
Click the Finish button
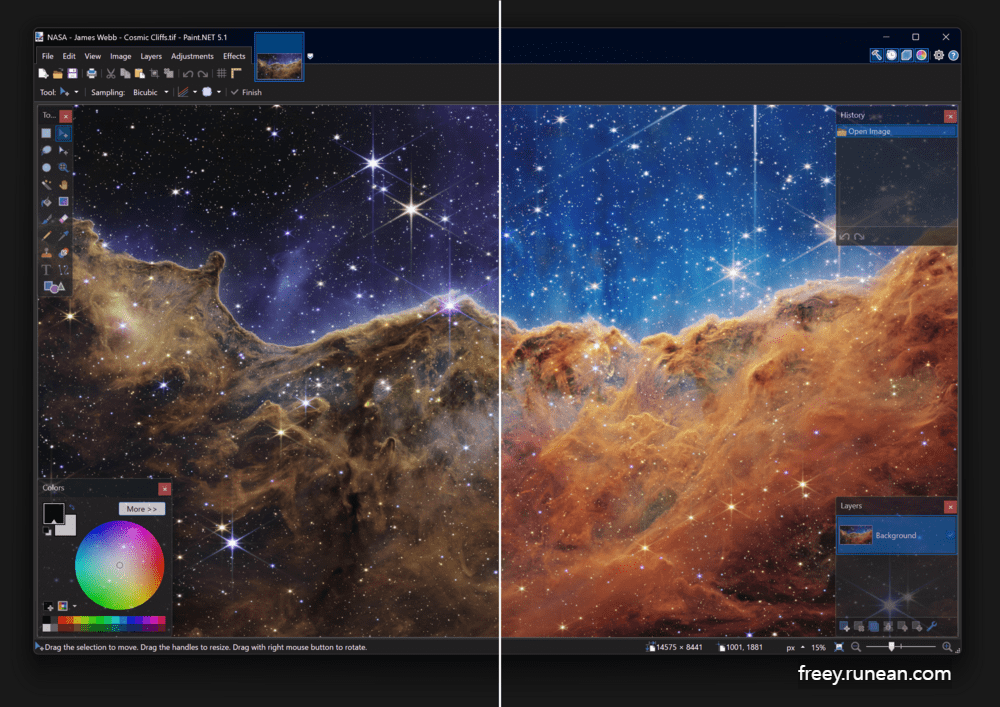246,92
